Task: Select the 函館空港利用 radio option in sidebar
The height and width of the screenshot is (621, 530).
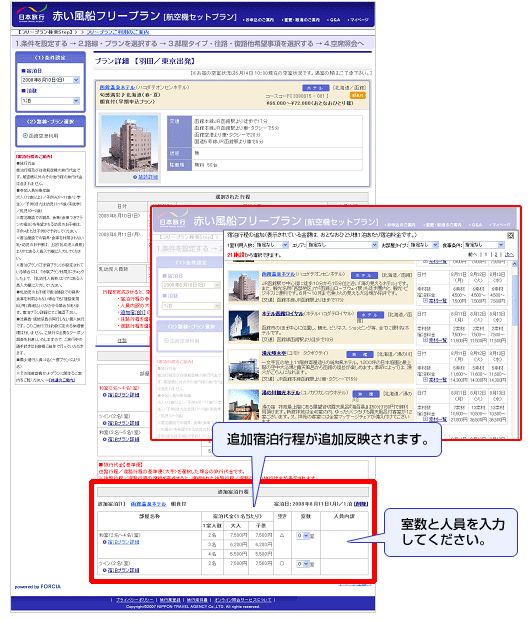Action: pyautogui.click(x=25, y=136)
